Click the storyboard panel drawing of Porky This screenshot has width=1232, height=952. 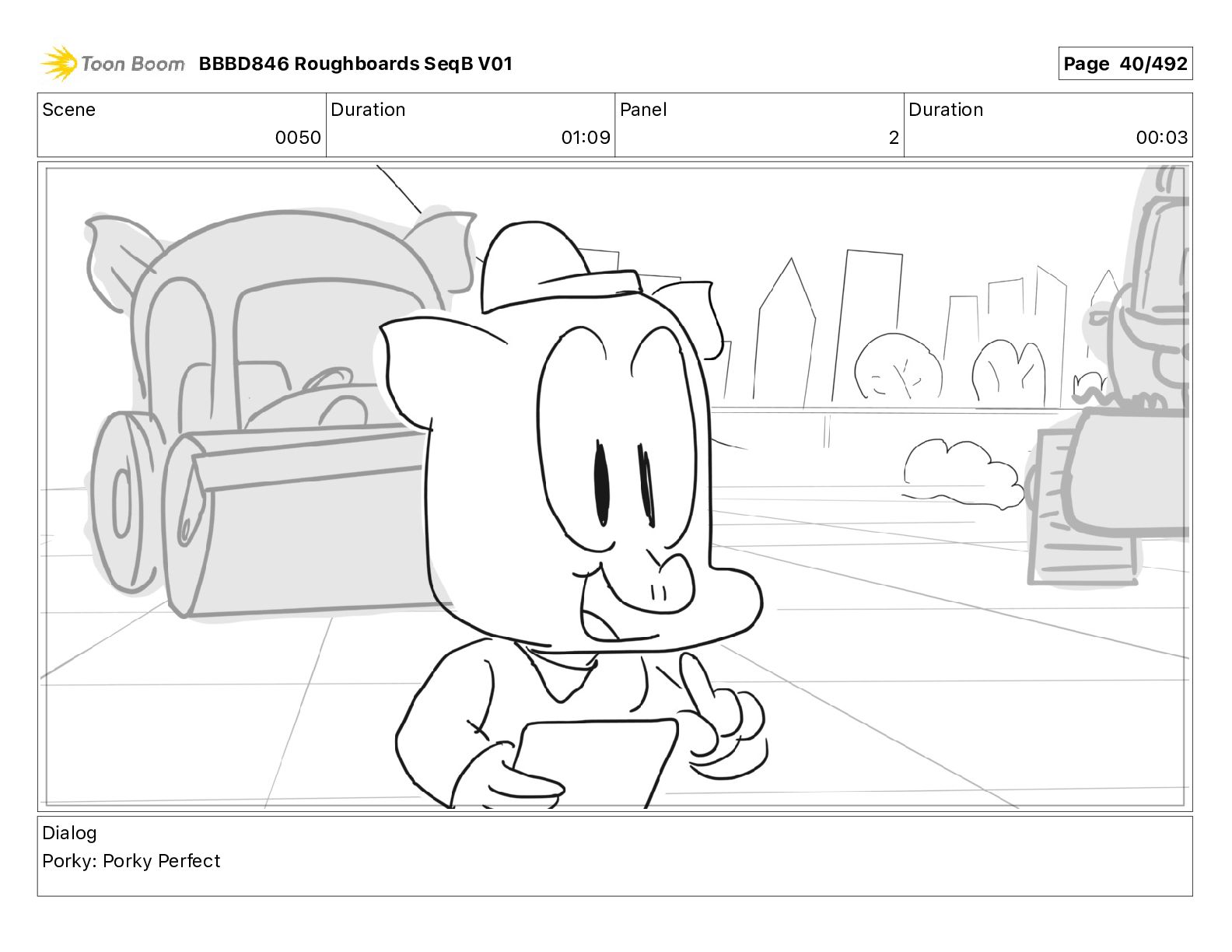coord(614,486)
